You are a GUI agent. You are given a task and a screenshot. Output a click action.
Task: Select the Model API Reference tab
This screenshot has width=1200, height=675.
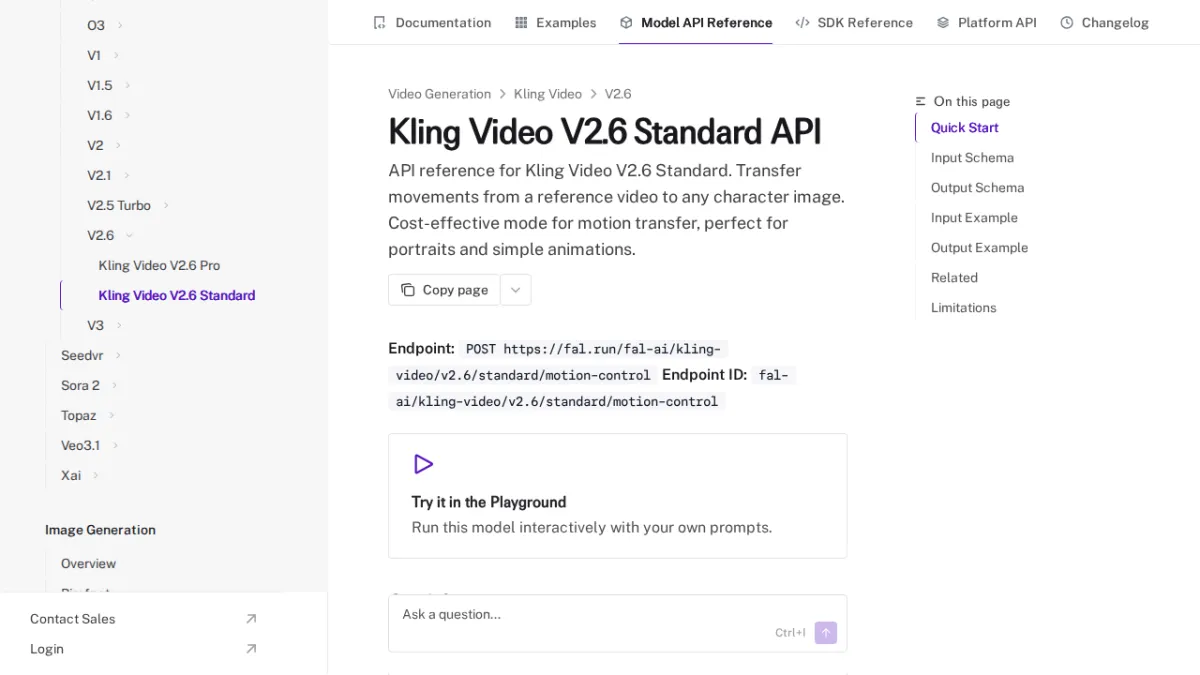(696, 22)
